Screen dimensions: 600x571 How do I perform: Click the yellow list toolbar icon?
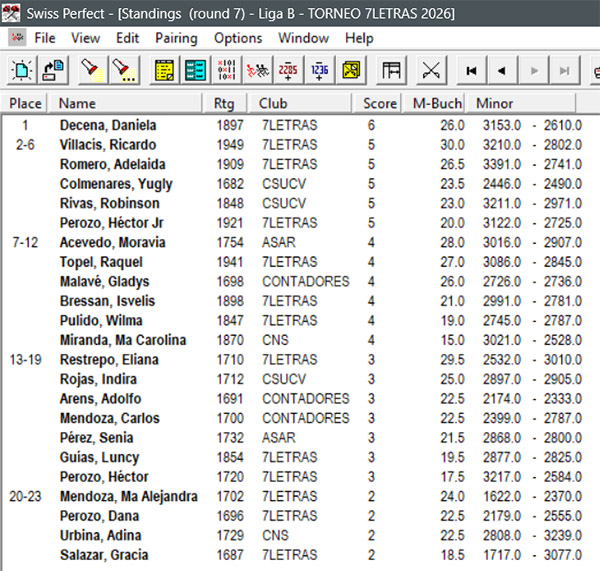click(165, 70)
